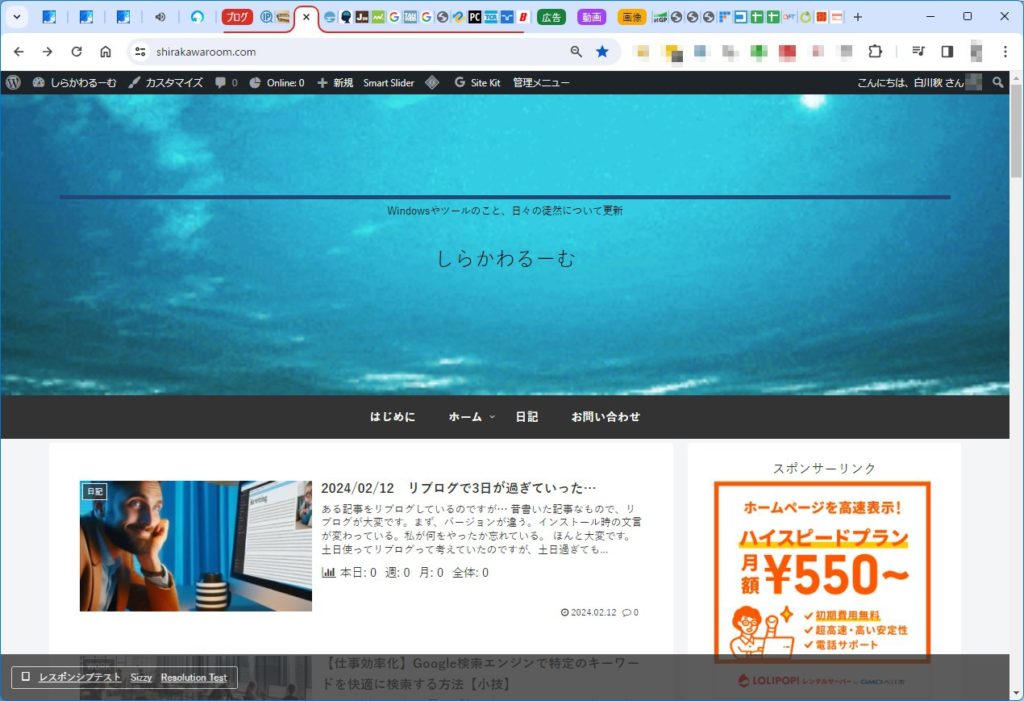Select お問い合わせ in the navigation menu

(x=605, y=417)
